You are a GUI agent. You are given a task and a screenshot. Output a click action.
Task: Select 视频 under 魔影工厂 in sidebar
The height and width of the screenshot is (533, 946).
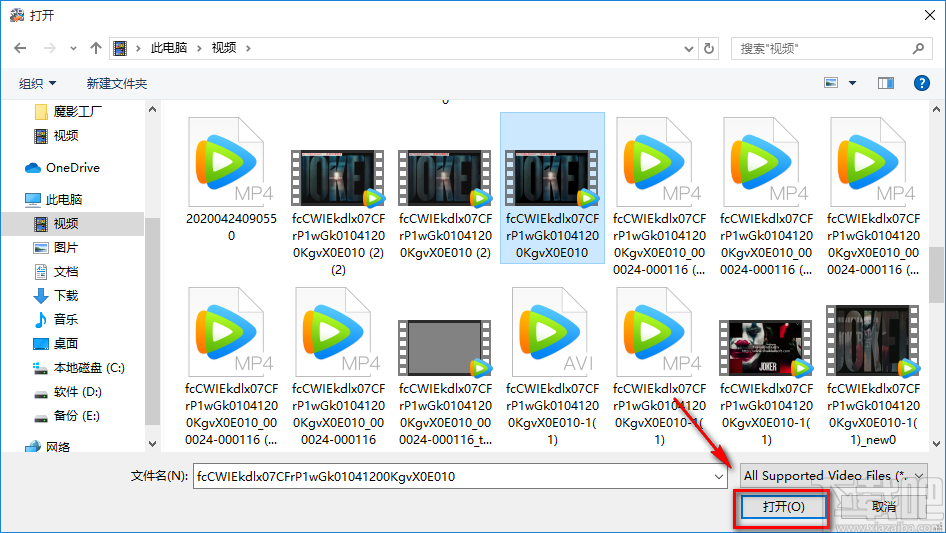point(57,136)
